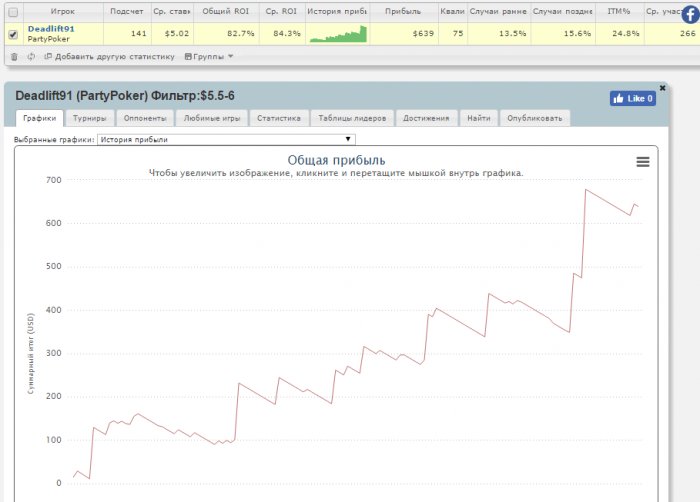This screenshot has height=502, width=700.
Task: Click the peak point of the profit line
Action: [586, 190]
